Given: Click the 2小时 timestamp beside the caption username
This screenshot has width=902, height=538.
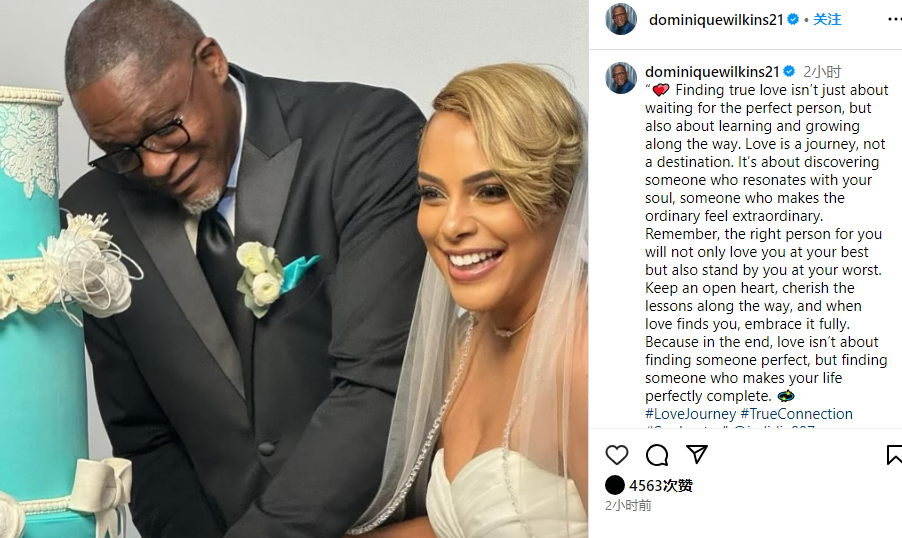Looking at the screenshot, I should [822, 72].
